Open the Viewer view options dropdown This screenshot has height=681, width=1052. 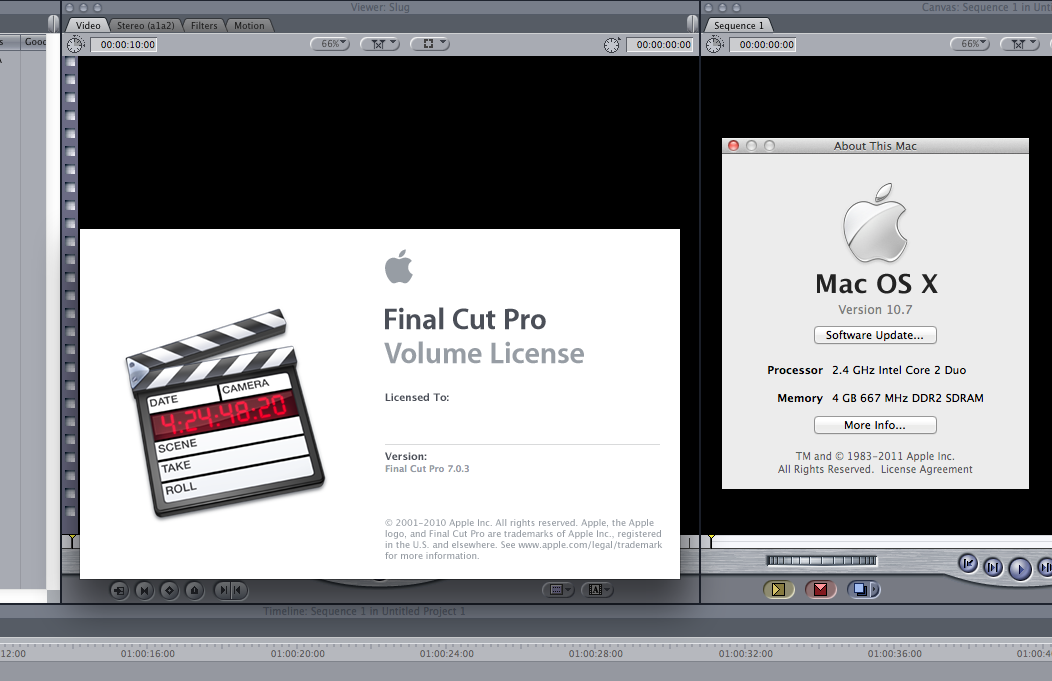pos(429,44)
